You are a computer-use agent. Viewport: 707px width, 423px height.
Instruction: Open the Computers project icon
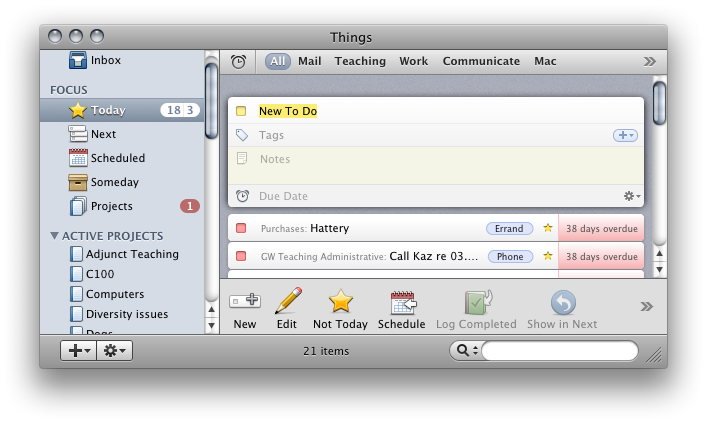tap(76, 294)
